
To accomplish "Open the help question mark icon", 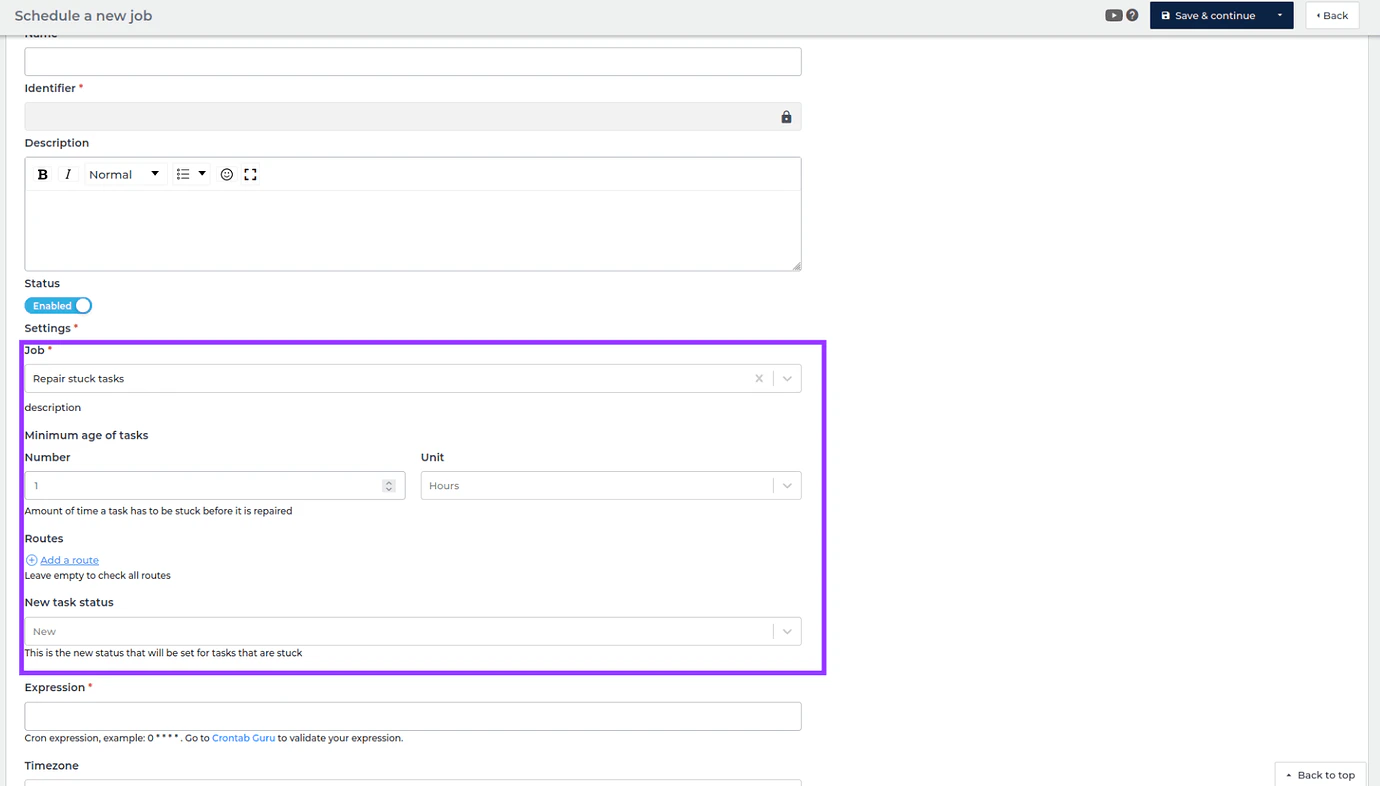I will click(x=1132, y=15).
